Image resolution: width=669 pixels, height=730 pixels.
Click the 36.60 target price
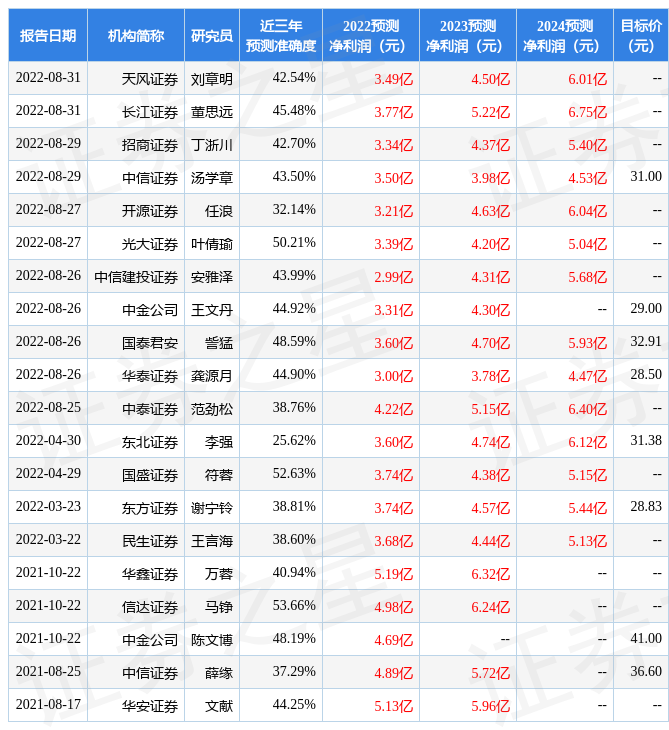(646, 672)
